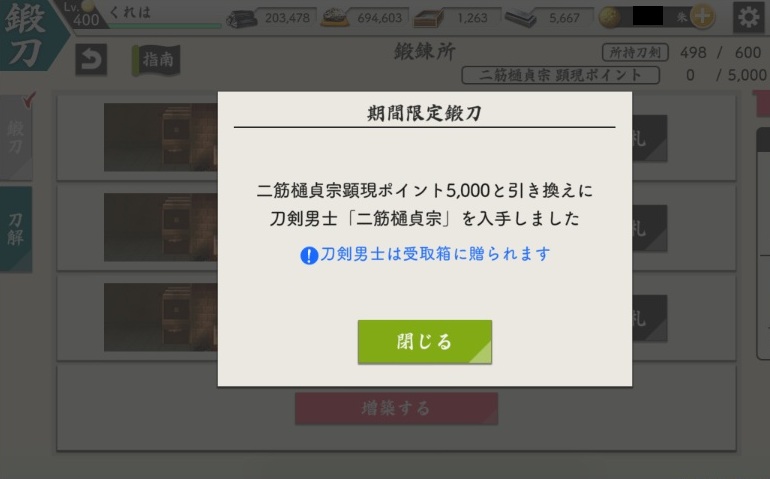Click the blue exclamation info icon
770x479 pixels.
(309, 255)
